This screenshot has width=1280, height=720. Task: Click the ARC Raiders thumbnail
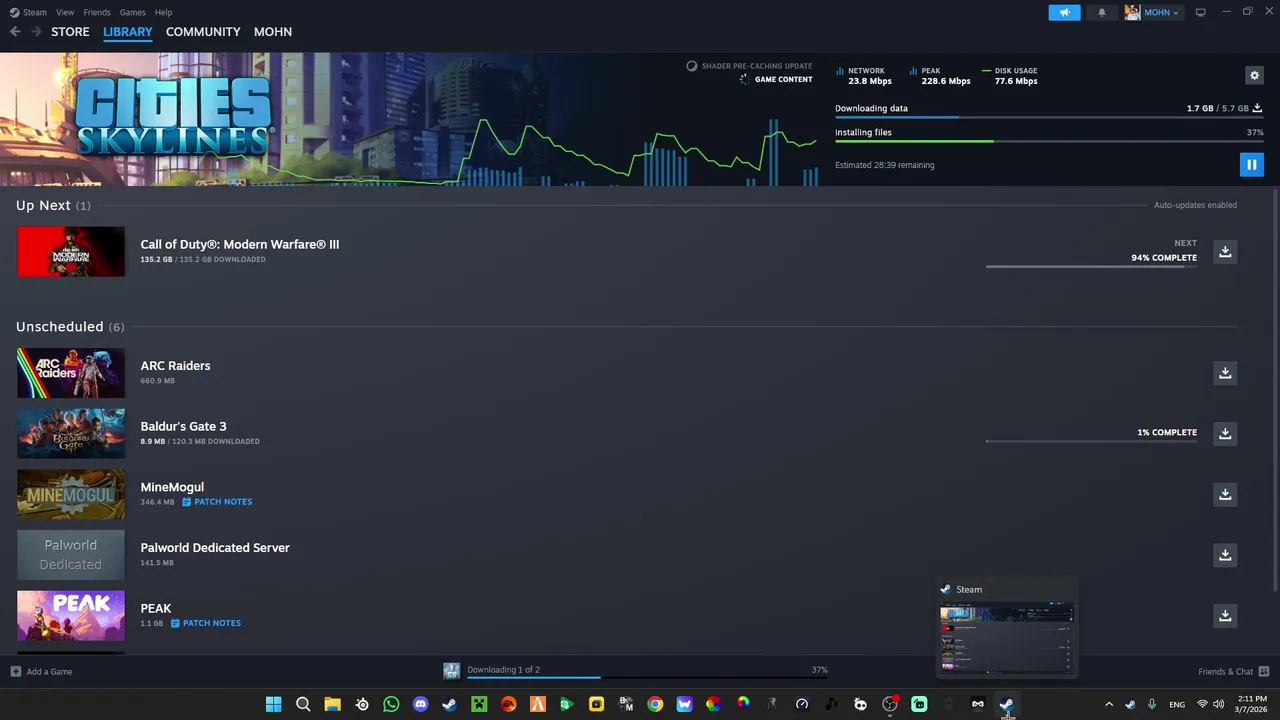[x=71, y=373]
